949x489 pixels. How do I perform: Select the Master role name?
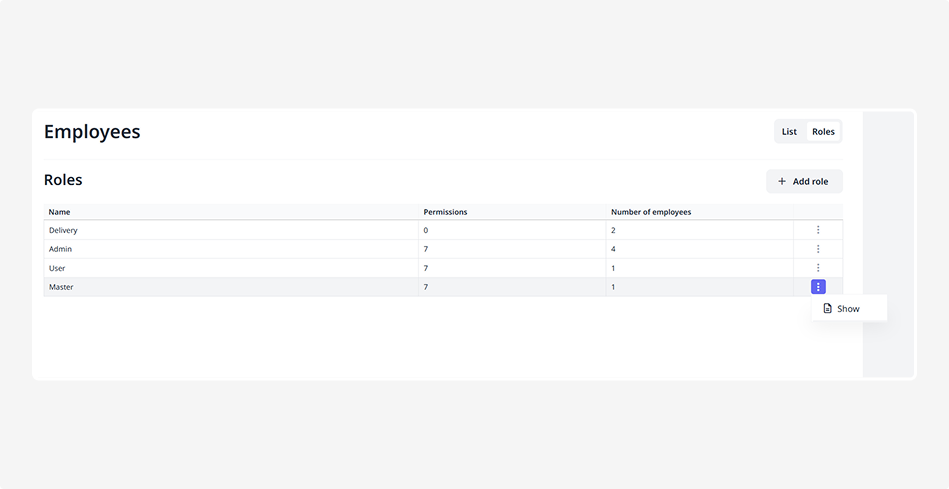point(61,287)
